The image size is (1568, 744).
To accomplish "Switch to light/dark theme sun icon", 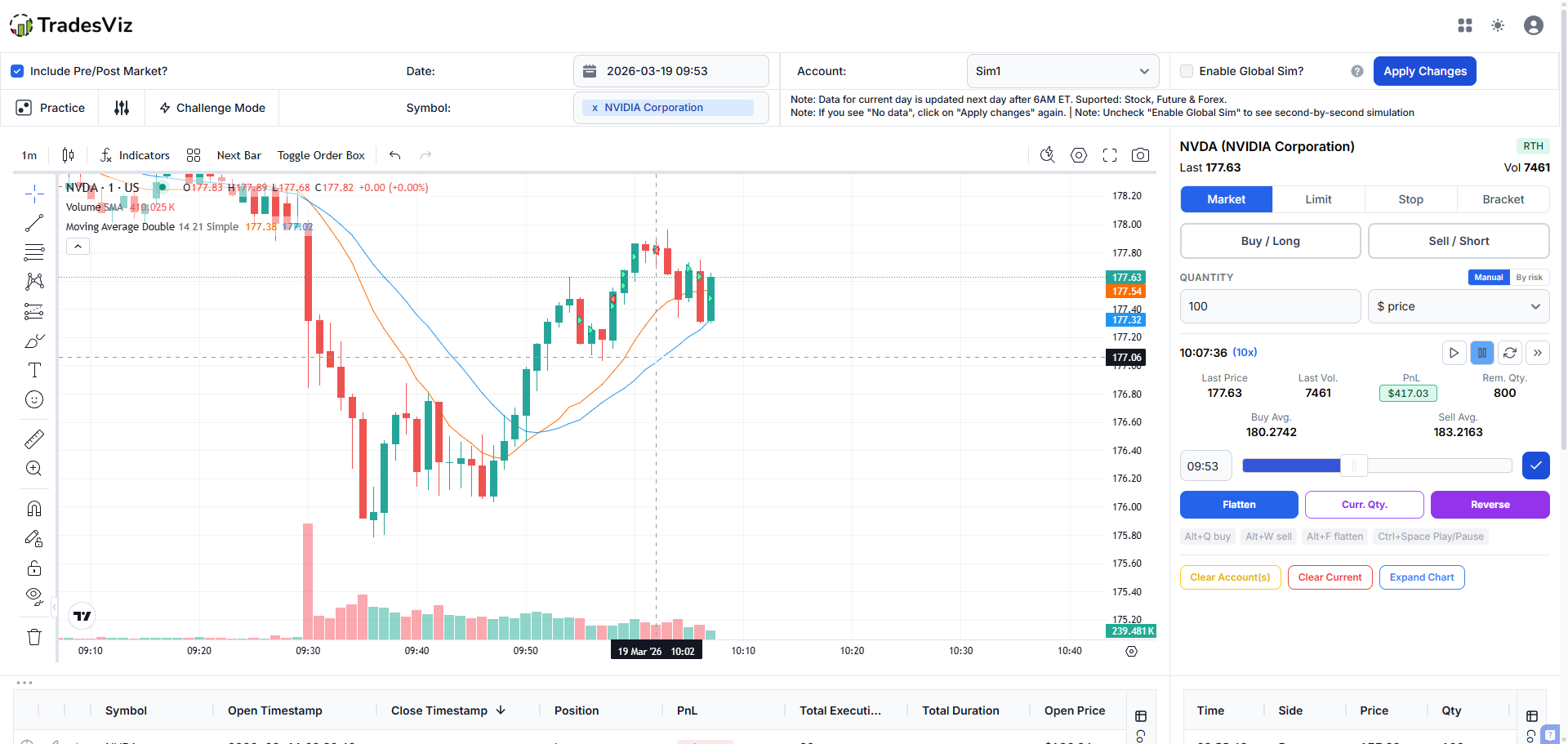I will 1497,25.
